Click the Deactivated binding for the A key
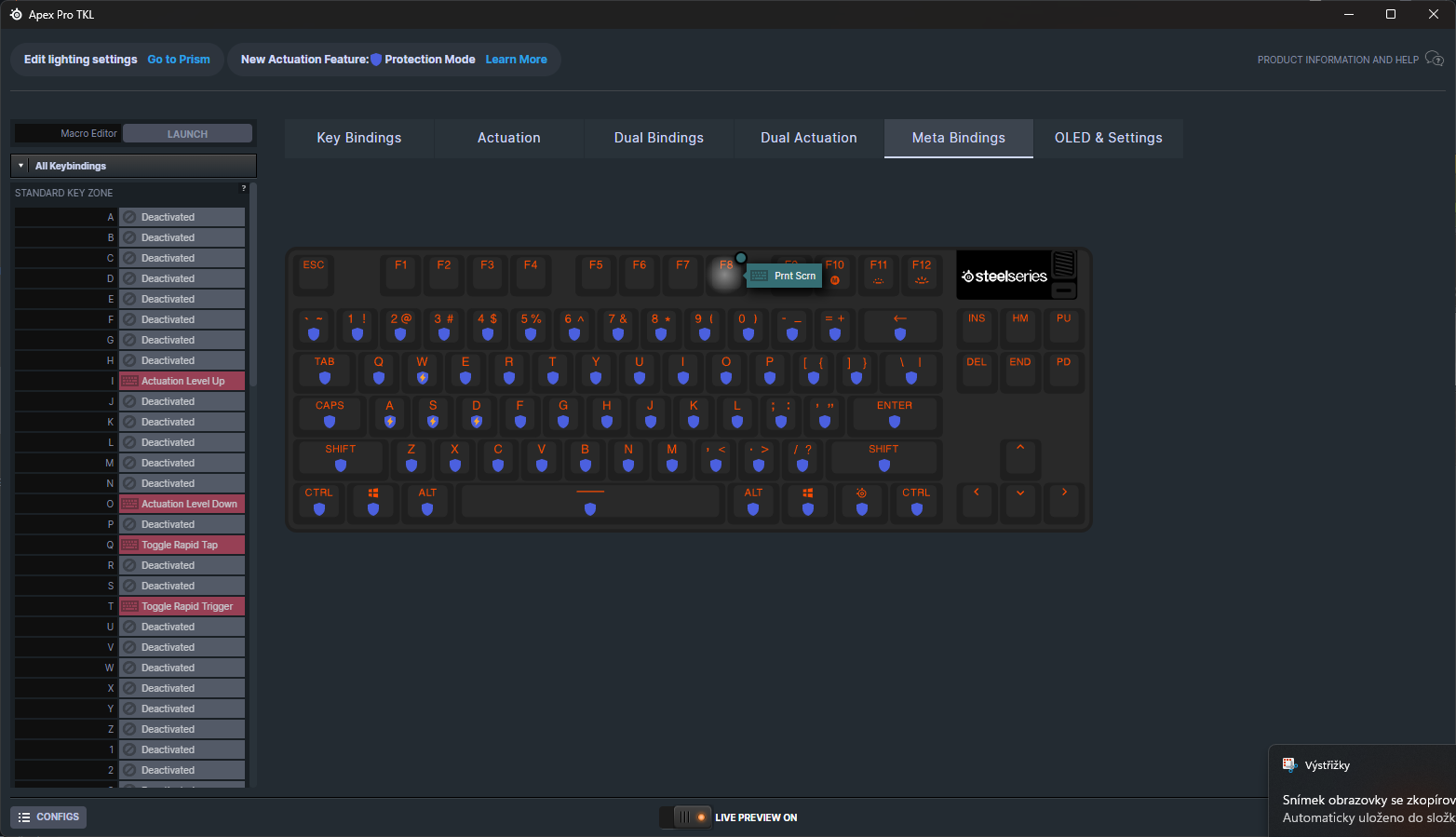Image resolution: width=1456 pixels, height=837 pixels. tap(182, 216)
